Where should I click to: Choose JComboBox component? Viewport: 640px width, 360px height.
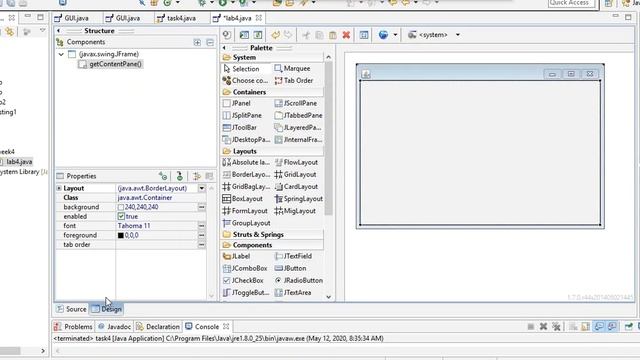click(x=245, y=269)
